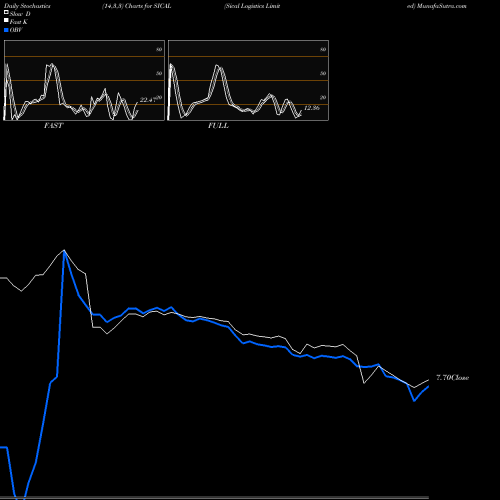The image size is (500, 500).
Task: Click the 20 level label in FULL chart
Action: (323, 97)
